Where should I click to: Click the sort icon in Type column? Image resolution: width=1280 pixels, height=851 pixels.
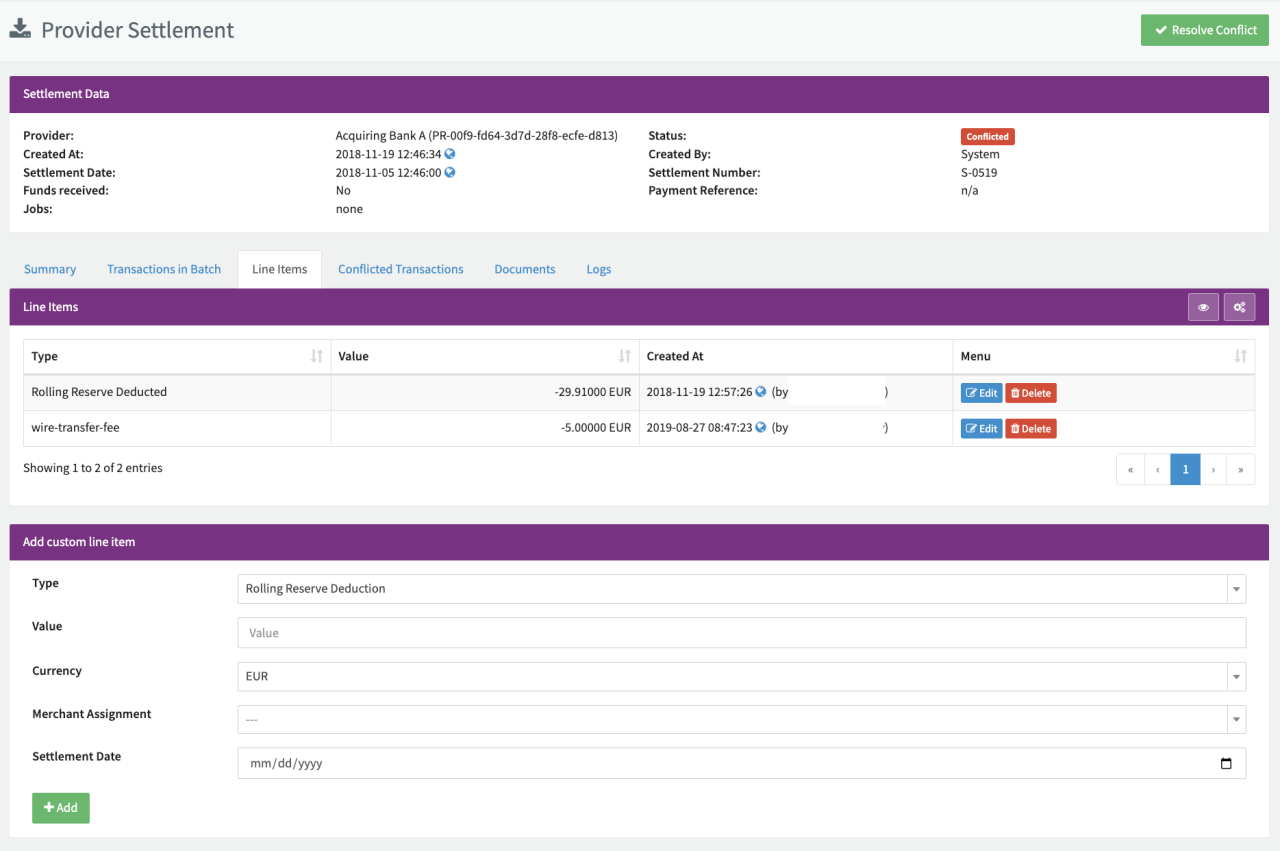coord(317,356)
